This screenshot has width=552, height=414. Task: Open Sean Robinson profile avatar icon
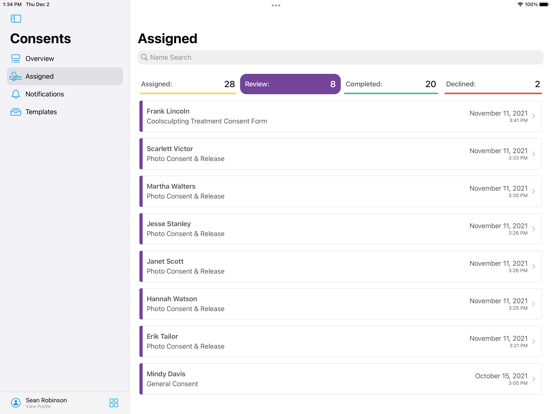[x=16, y=402]
